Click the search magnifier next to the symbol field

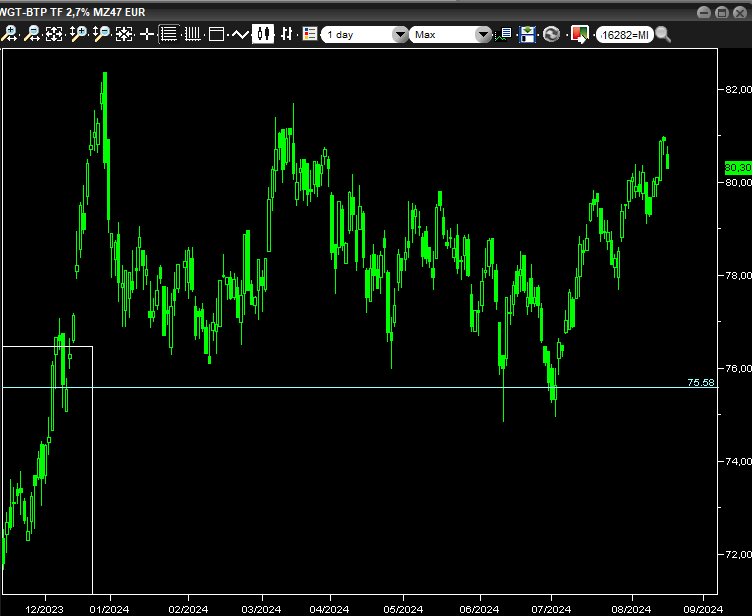tap(663, 34)
